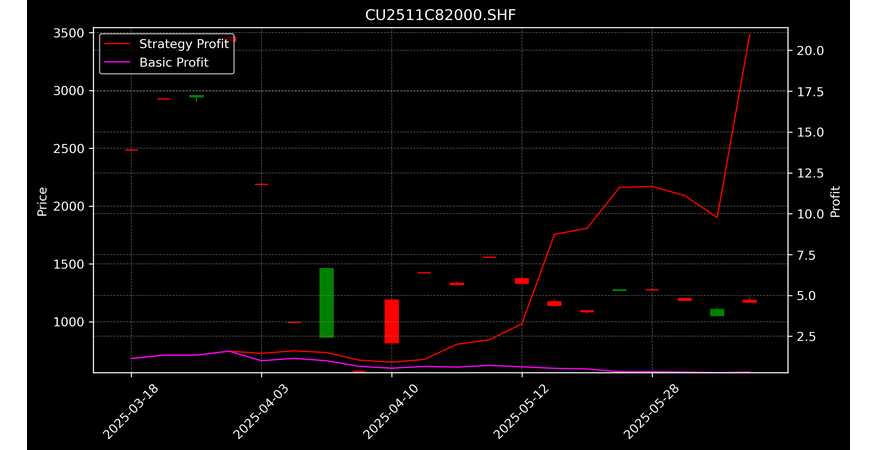Click the 17.5 profit tick label
The width and height of the screenshot is (878, 450).
(810, 91)
